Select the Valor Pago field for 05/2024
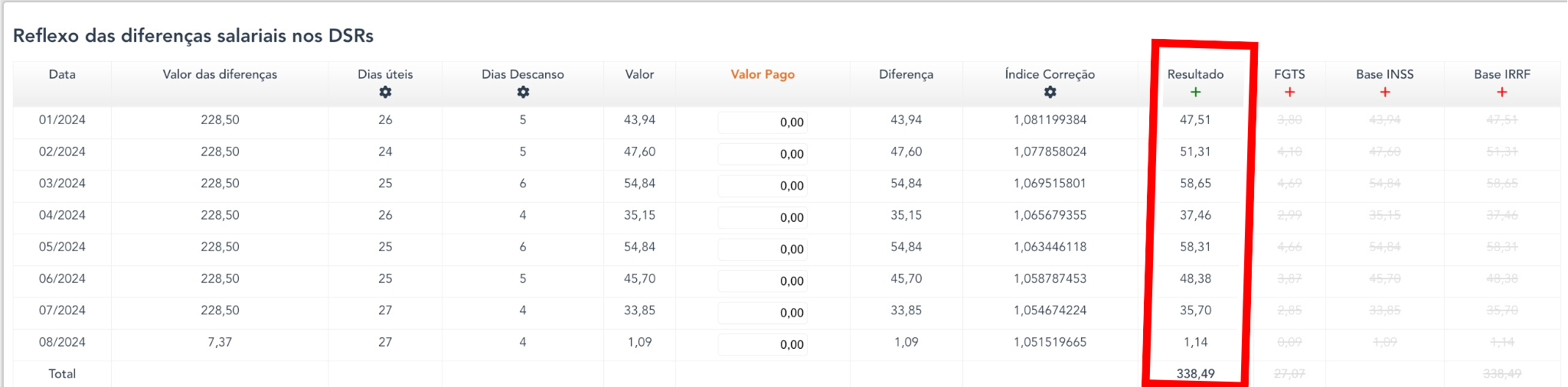This screenshot has width=1568, height=387. (x=763, y=249)
